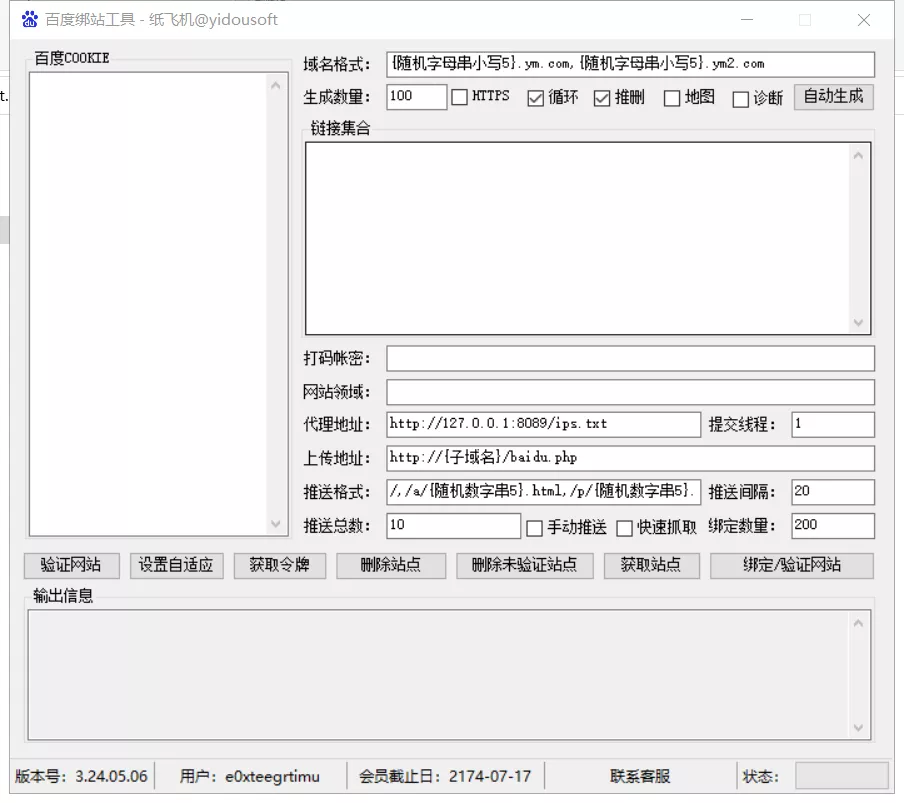
Task: Click the 输出信息 scroll down arrow
Action: 858,727
